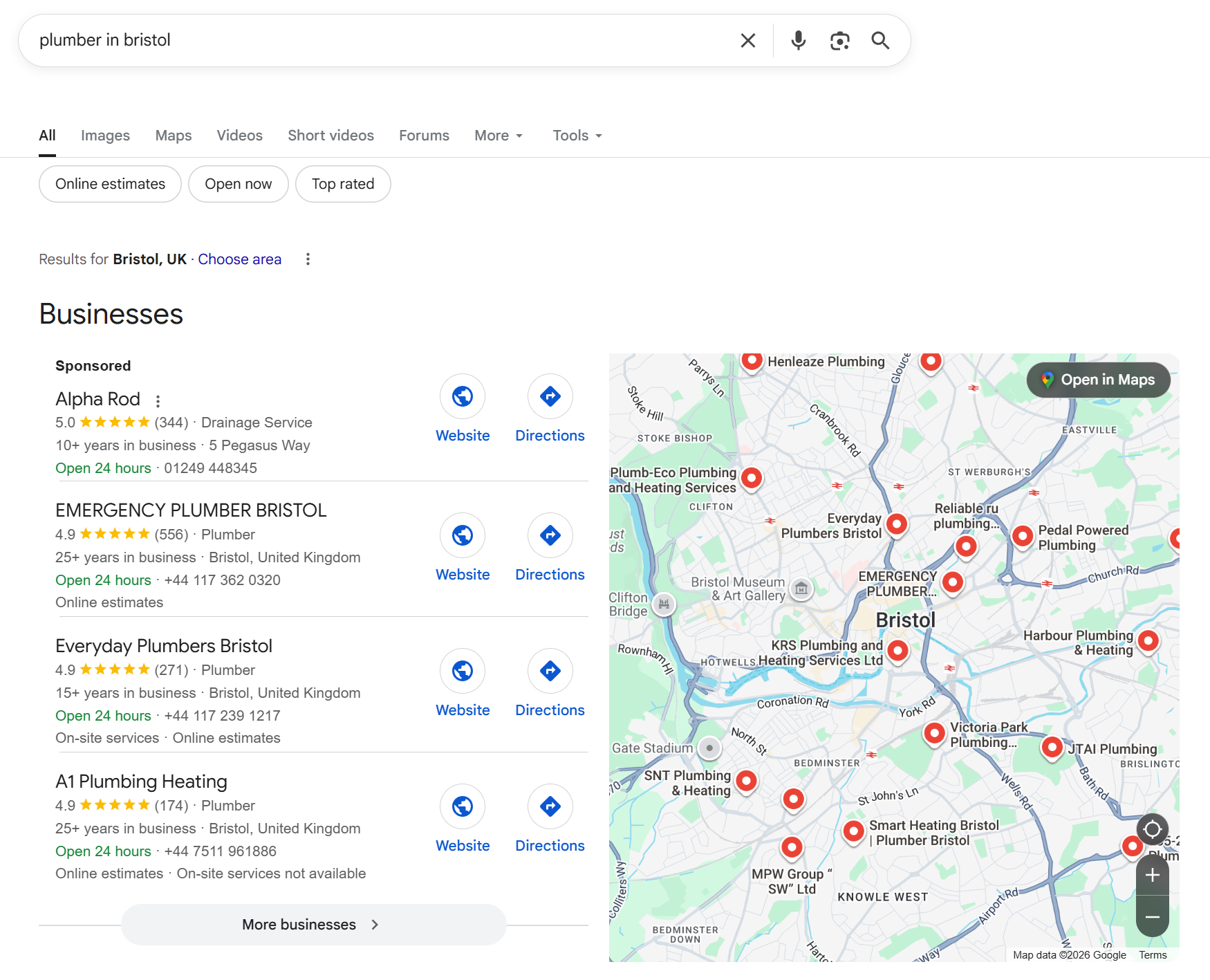
Task: Zoom out on the map
Action: (x=1153, y=917)
